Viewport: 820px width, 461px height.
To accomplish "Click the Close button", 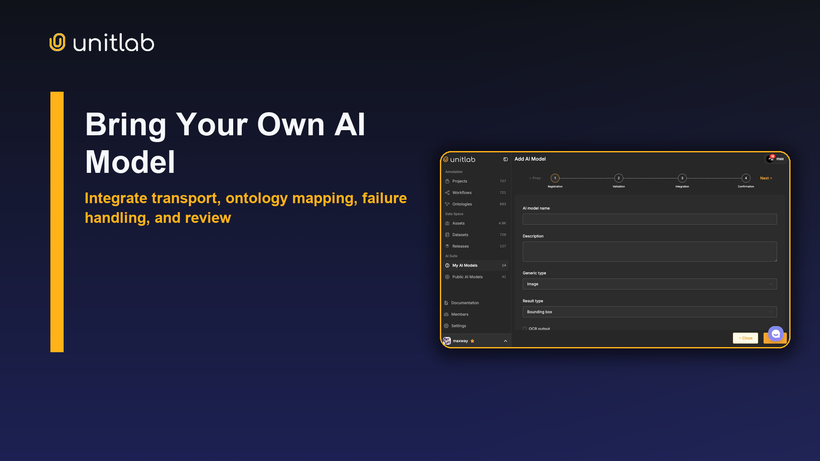I will pyautogui.click(x=745, y=338).
